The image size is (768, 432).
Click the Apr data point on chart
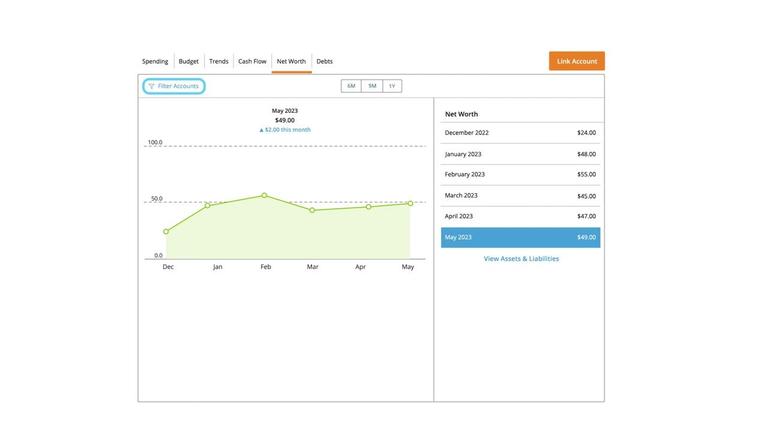368,207
